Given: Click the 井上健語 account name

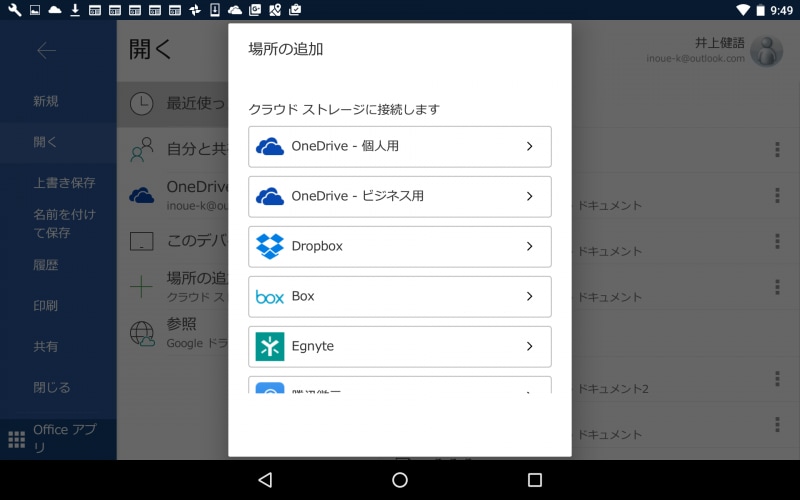Looking at the screenshot, I should [x=719, y=43].
